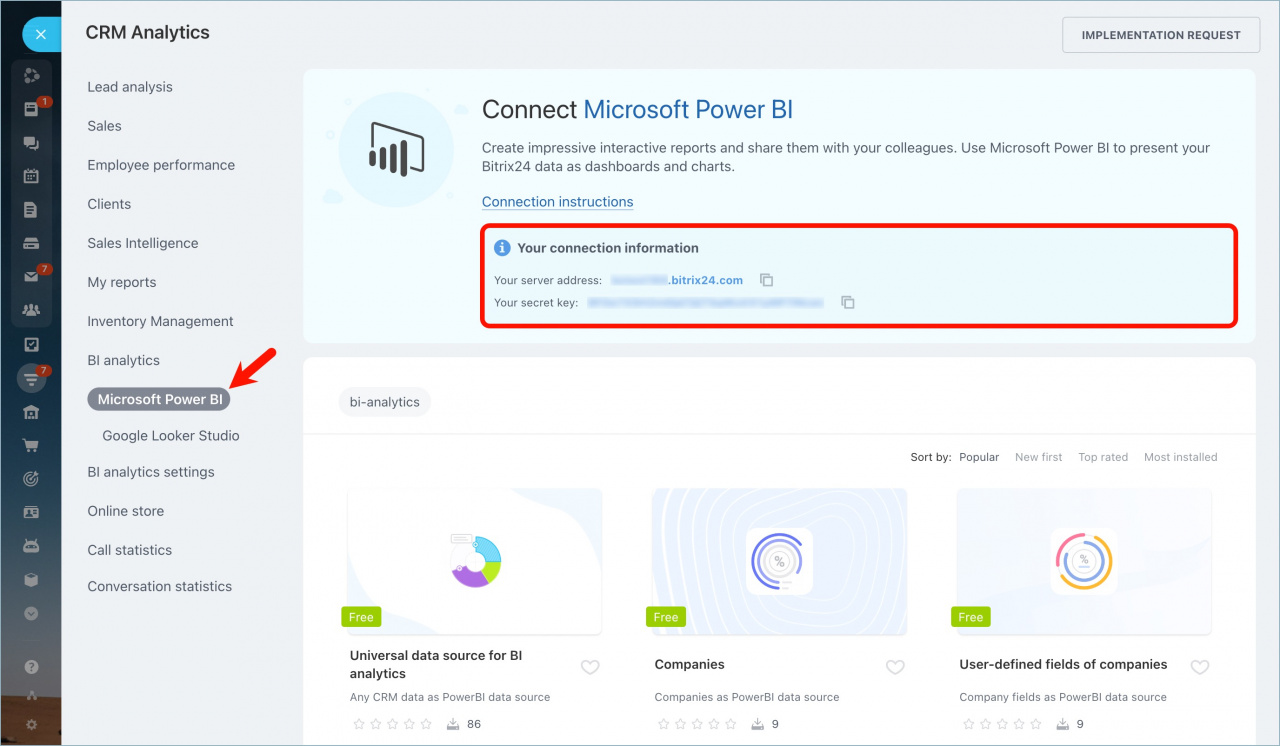Sort apps by Top rated
The width and height of the screenshot is (1280, 746).
[x=1103, y=457]
